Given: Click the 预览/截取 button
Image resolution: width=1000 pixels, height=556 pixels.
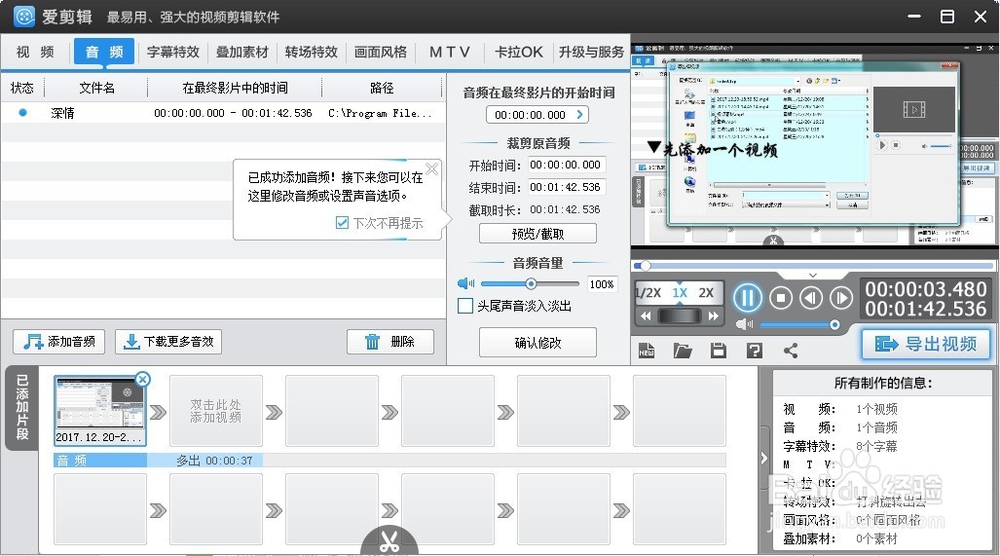Looking at the screenshot, I should coord(538,234).
